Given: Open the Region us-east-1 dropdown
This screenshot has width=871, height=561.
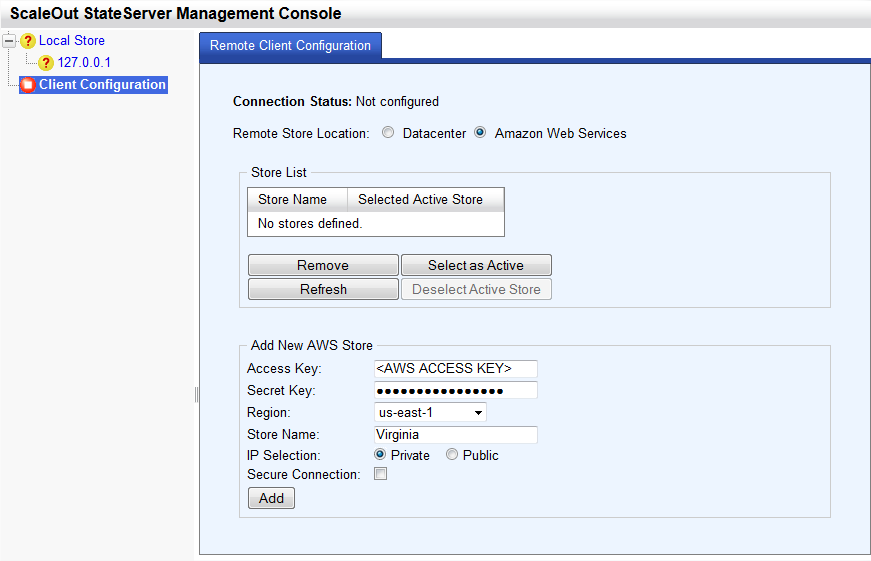Looking at the screenshot, I should (x=431, y=413).
